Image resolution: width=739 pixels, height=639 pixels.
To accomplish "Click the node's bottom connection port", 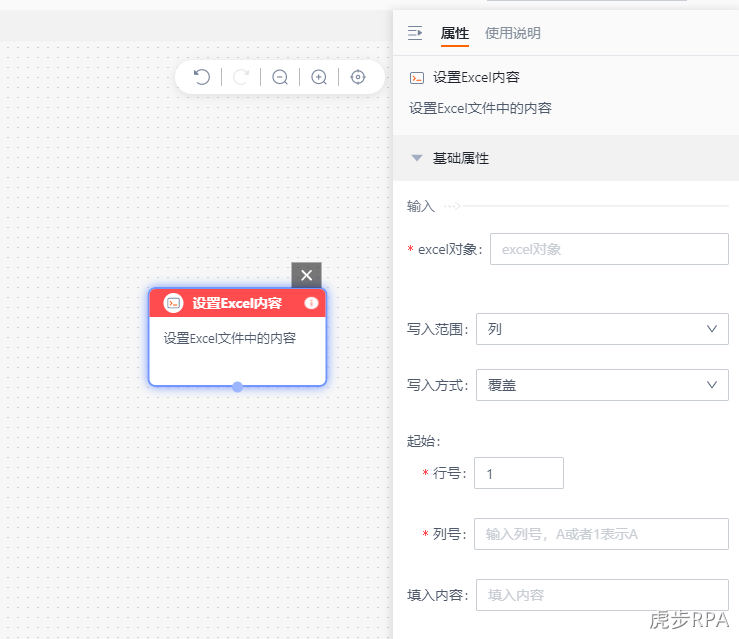I will 238,387.
